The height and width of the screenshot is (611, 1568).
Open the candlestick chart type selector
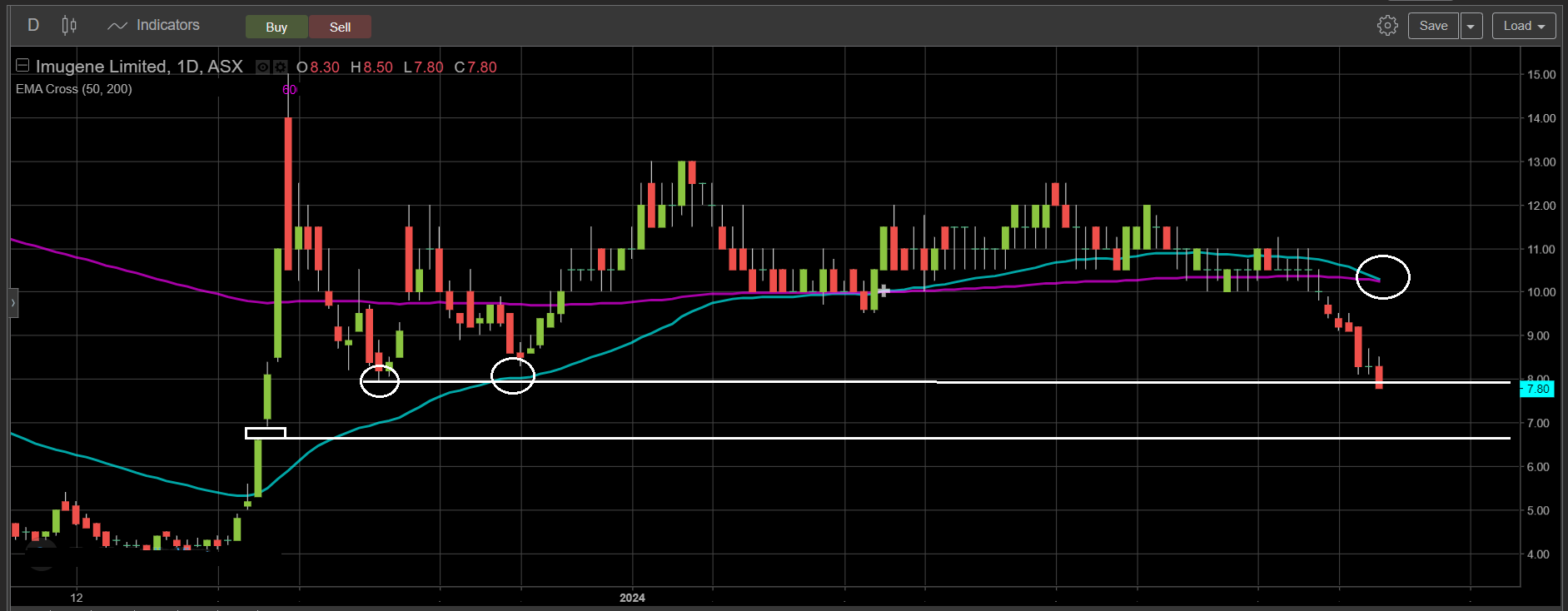69,26
